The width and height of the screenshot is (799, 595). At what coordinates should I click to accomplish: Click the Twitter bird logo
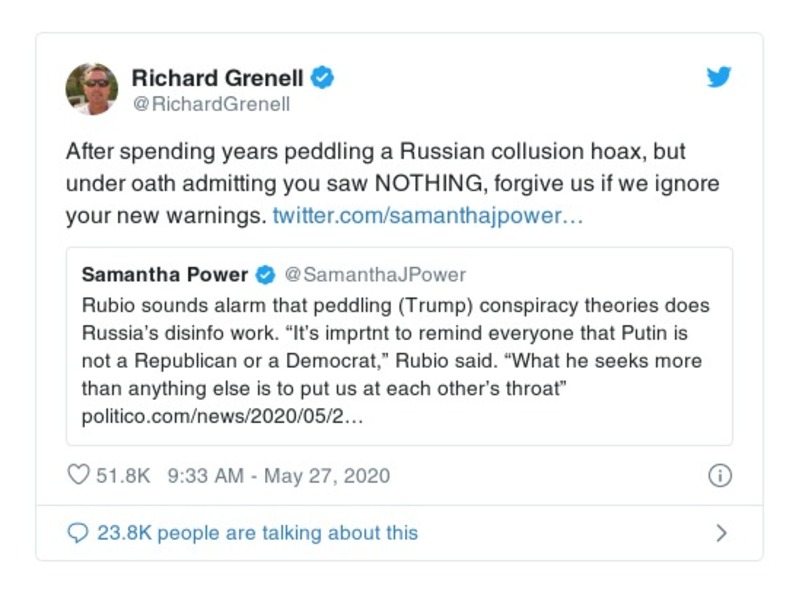(719, 78)
